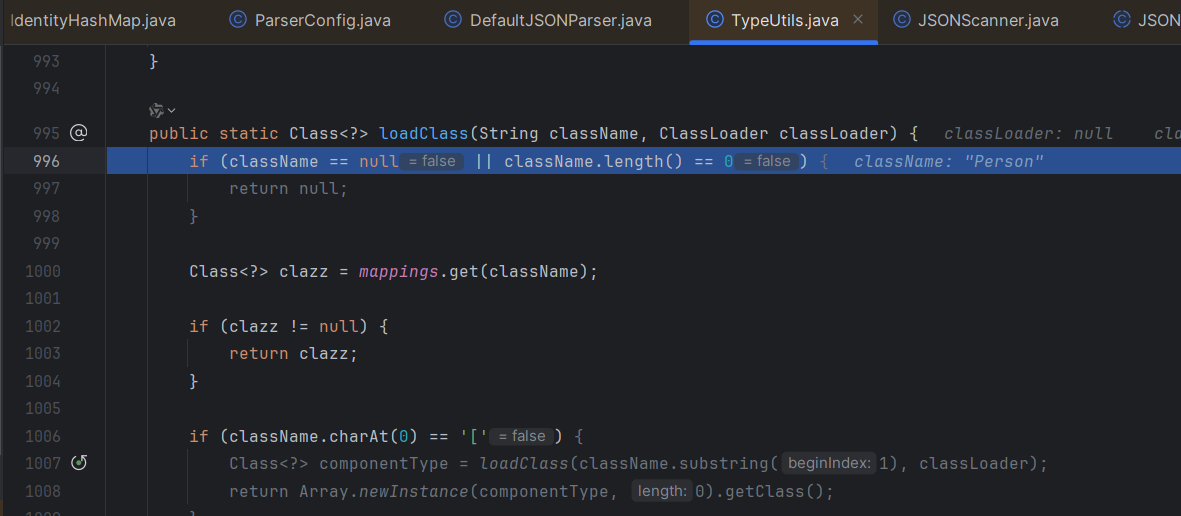Click the '= false' hint after length() == 0
The height and width of the screenshot is (516, 1181).
766,161
